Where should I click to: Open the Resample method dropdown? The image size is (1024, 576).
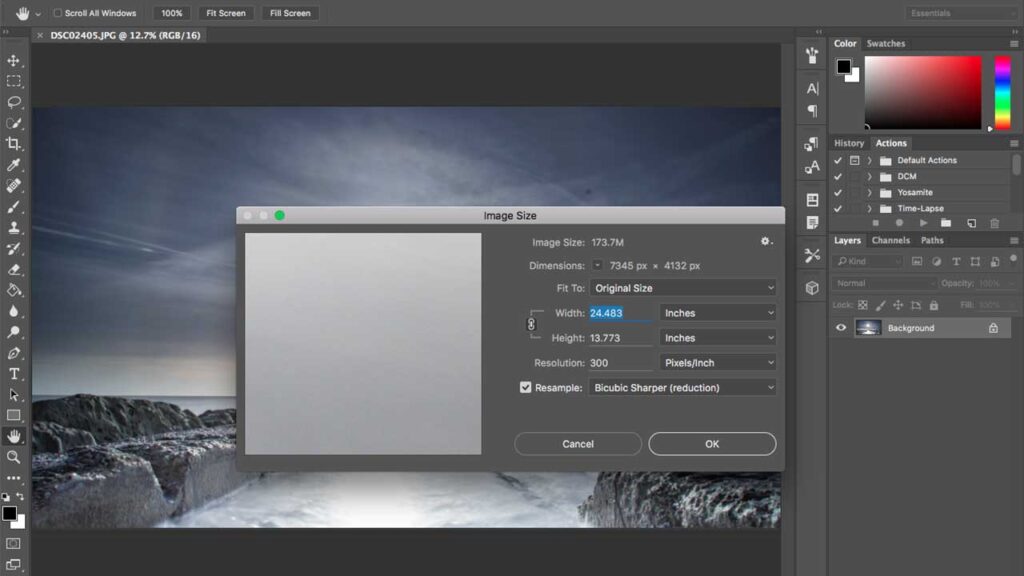coord(683,387)
